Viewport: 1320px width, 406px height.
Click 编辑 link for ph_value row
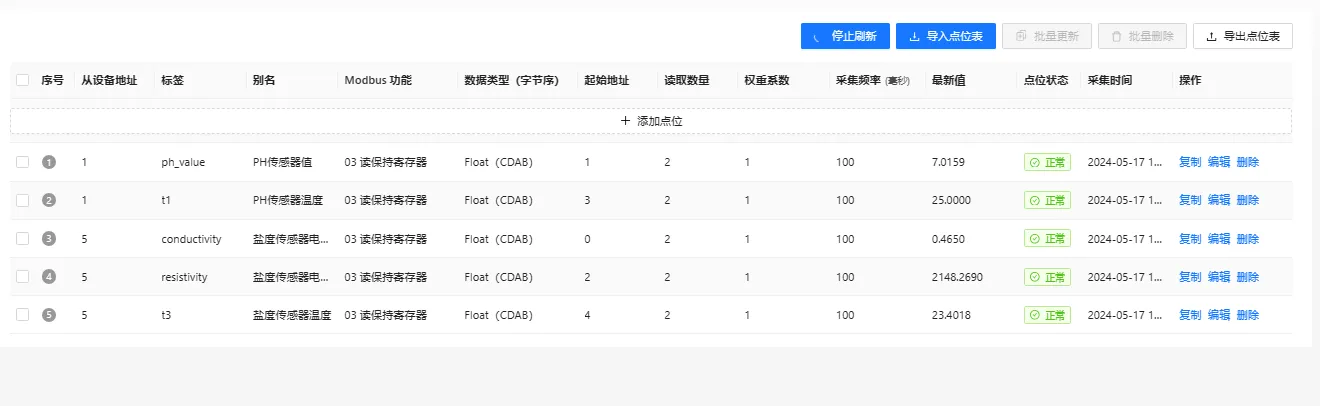tap(1219, 162)
